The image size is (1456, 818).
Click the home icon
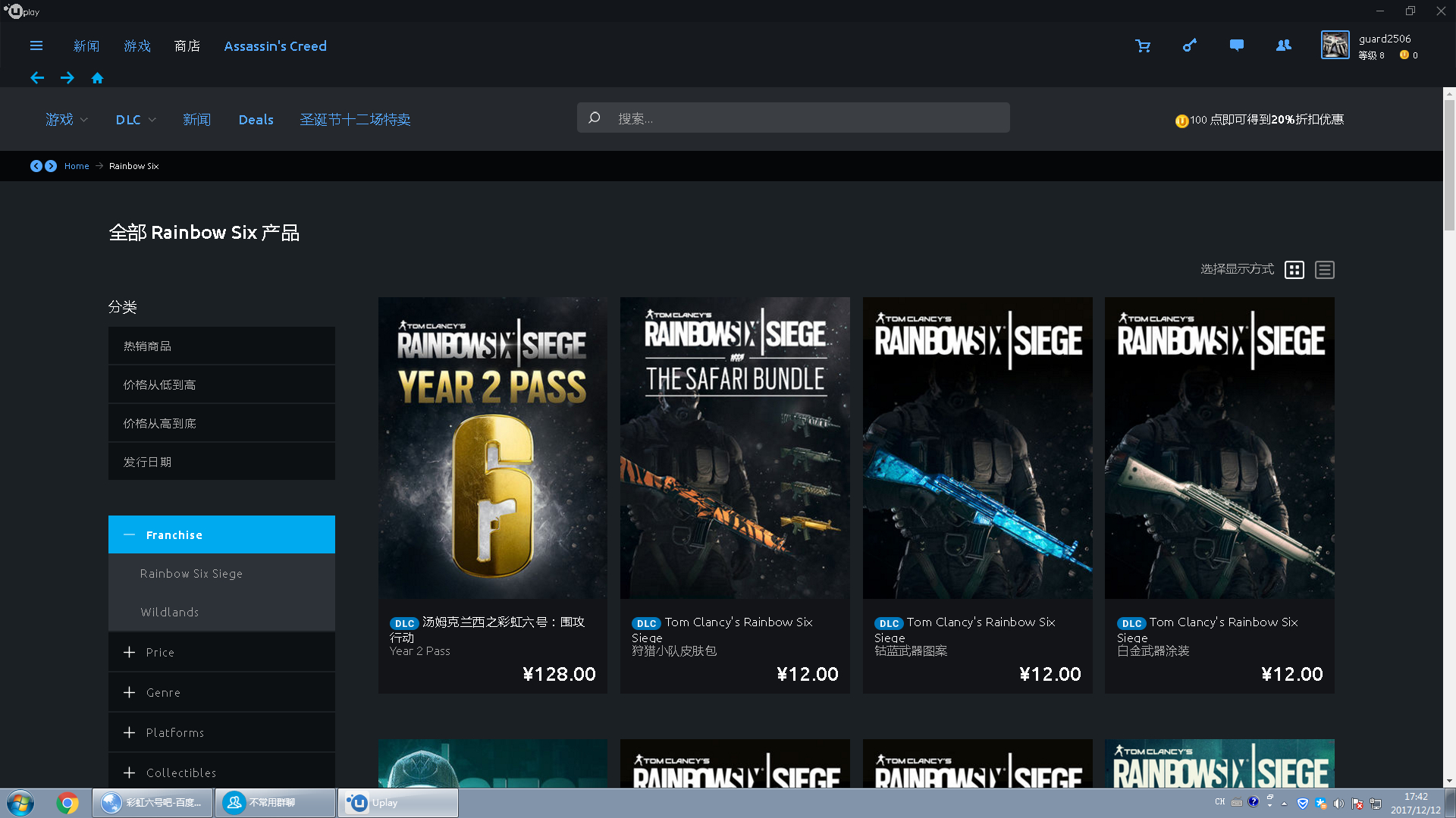tap(97, 77)
